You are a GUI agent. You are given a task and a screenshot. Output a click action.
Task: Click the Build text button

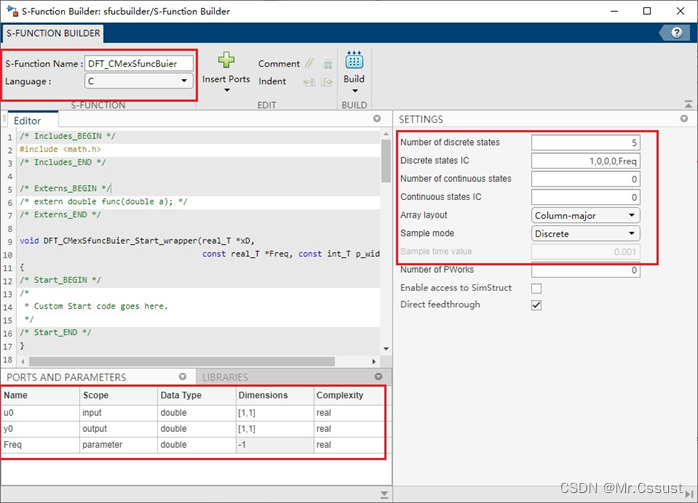354,79
